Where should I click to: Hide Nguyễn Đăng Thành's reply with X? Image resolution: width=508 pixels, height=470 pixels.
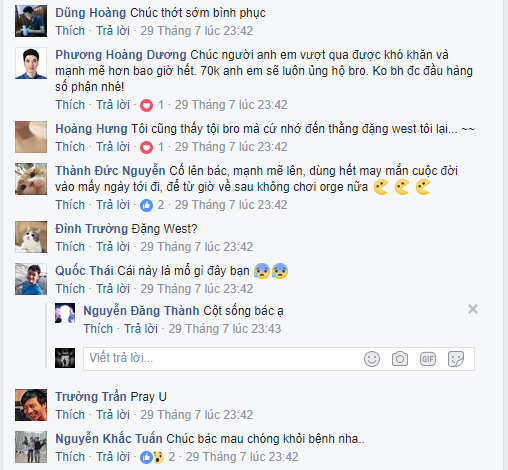(x=473, y=309)
